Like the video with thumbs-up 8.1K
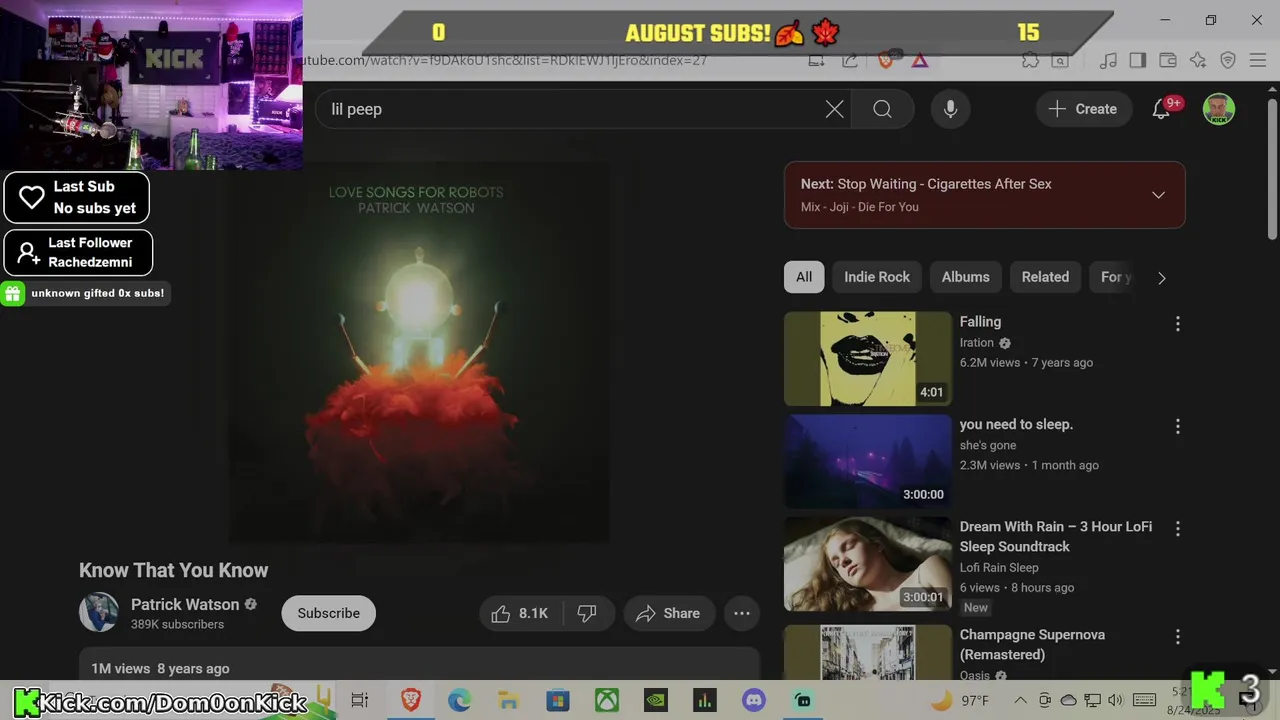Image resolution: width=1280 pixels, height=720 pixels. point(521,613)
